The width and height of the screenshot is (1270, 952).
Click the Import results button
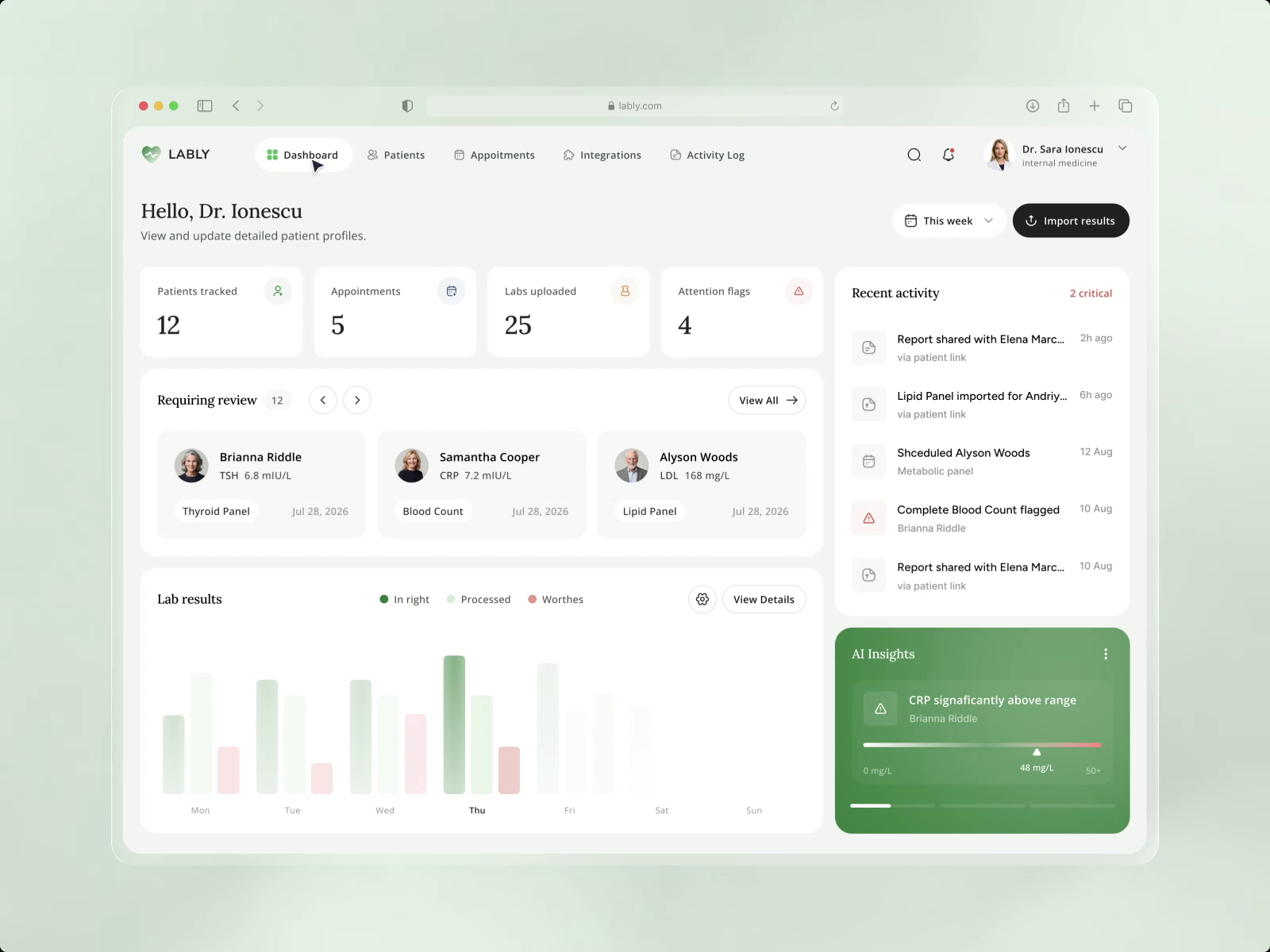[x=1071, y=221]
